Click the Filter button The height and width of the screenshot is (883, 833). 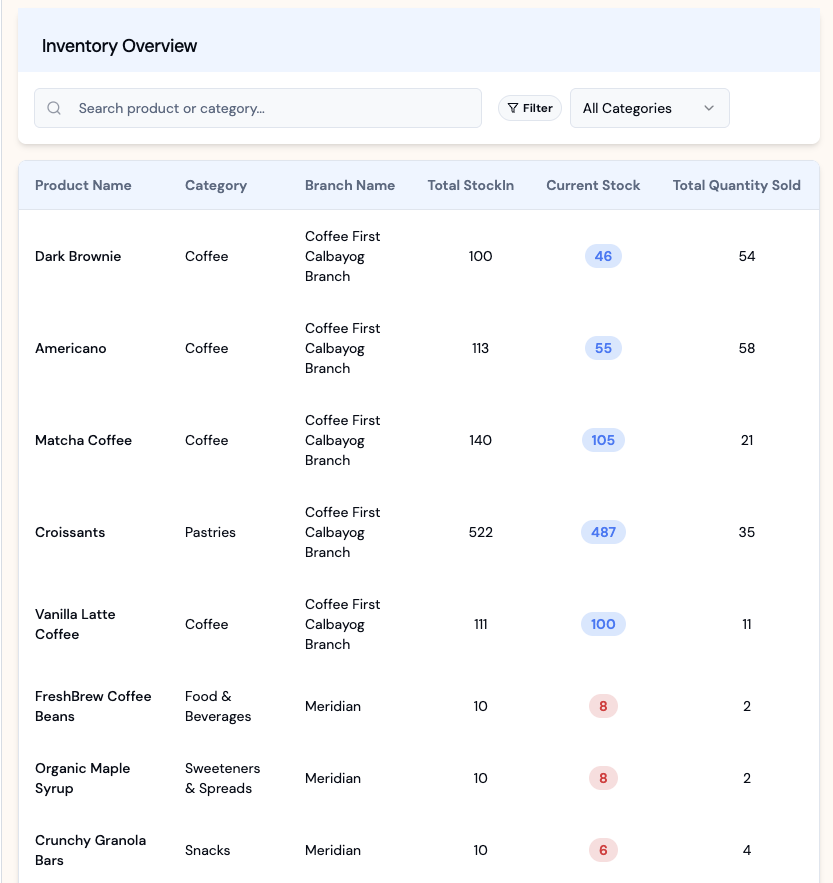pyautogui.click(x=529, y=107)
